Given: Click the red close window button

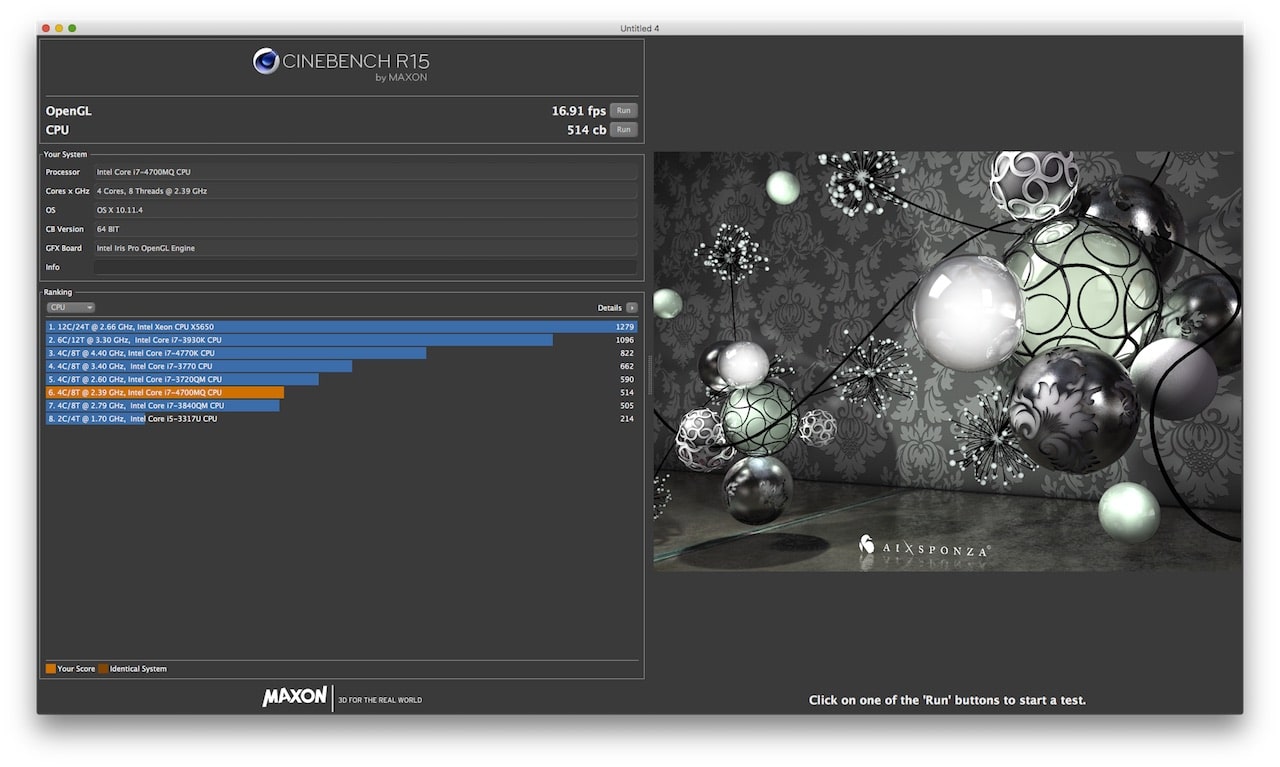Looking at the screenshot, I should [46, 28].
